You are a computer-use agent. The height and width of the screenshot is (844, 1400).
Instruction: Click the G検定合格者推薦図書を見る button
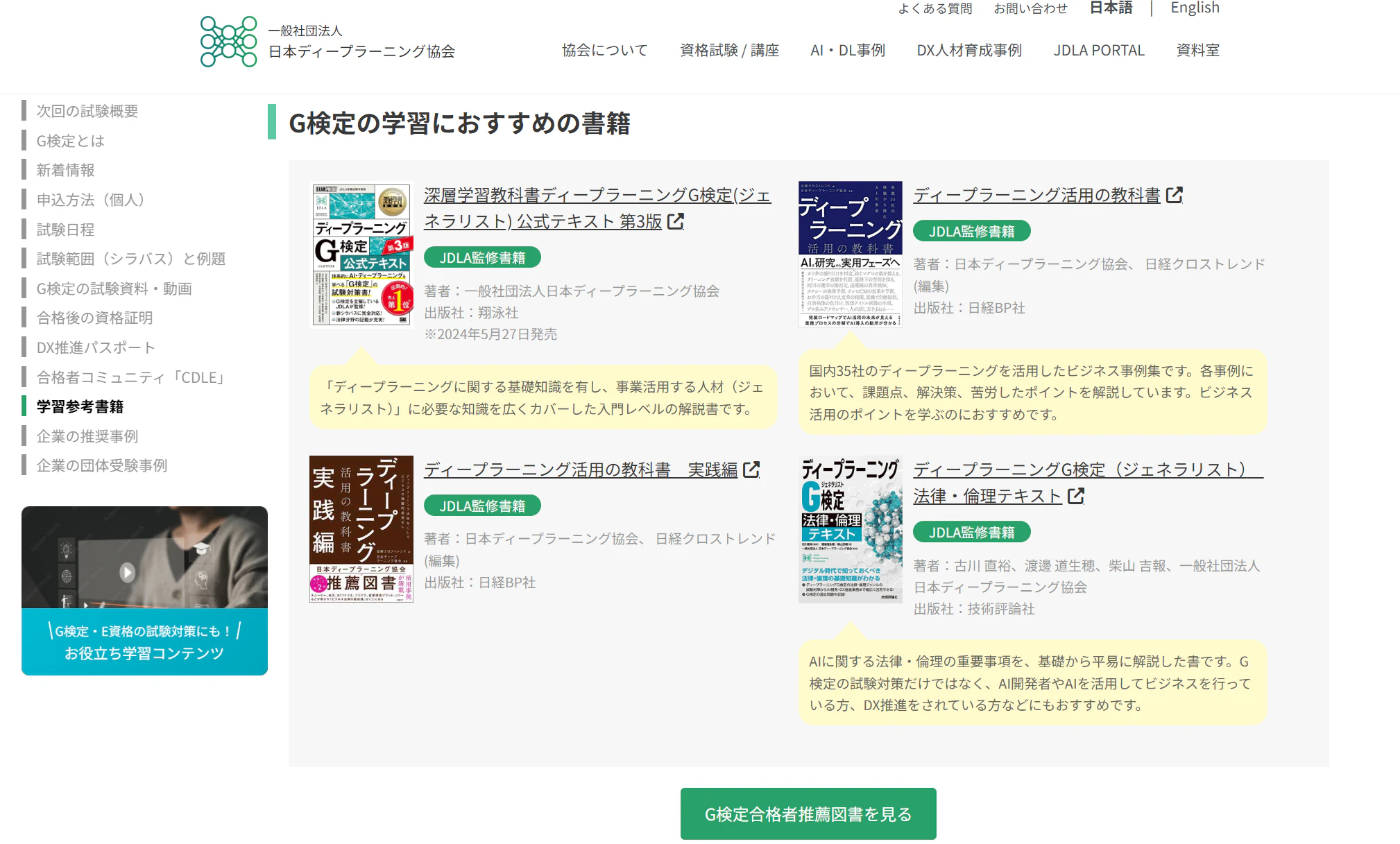point(808,814)
